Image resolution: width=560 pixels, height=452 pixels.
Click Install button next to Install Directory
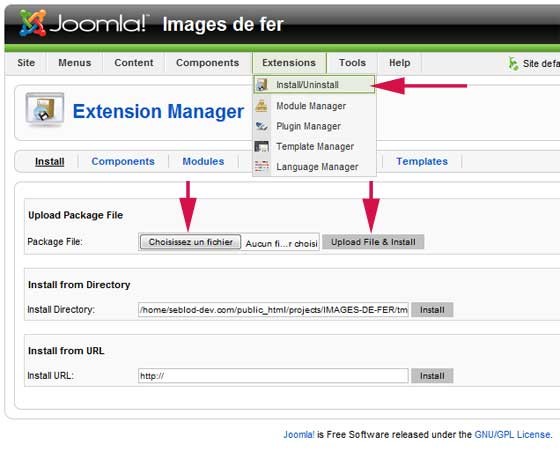click(x=432, y=310)
